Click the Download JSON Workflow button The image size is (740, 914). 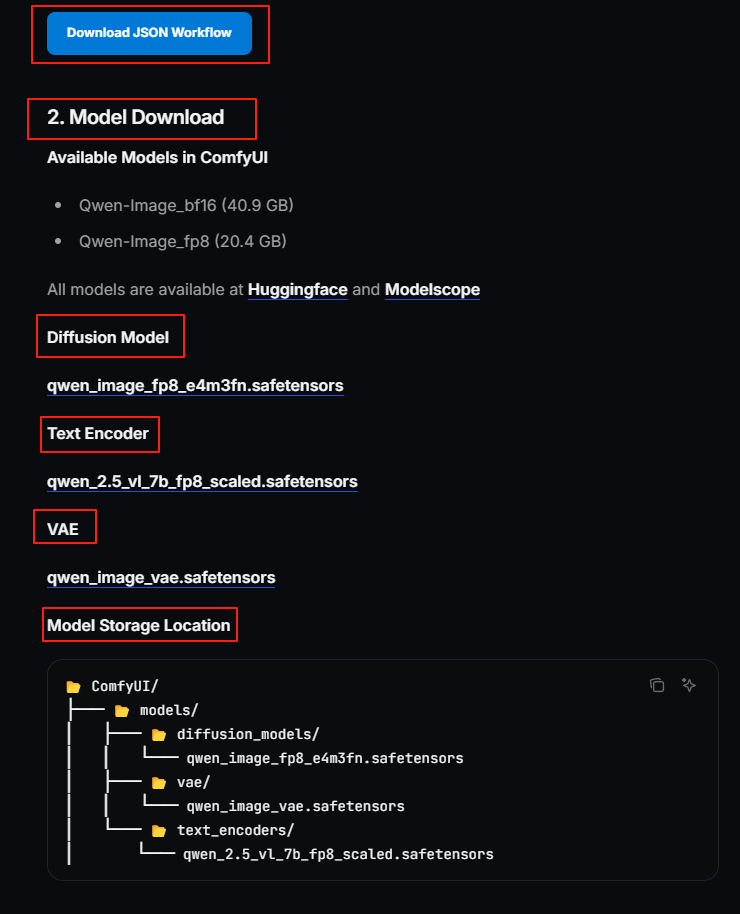(149, 33)
